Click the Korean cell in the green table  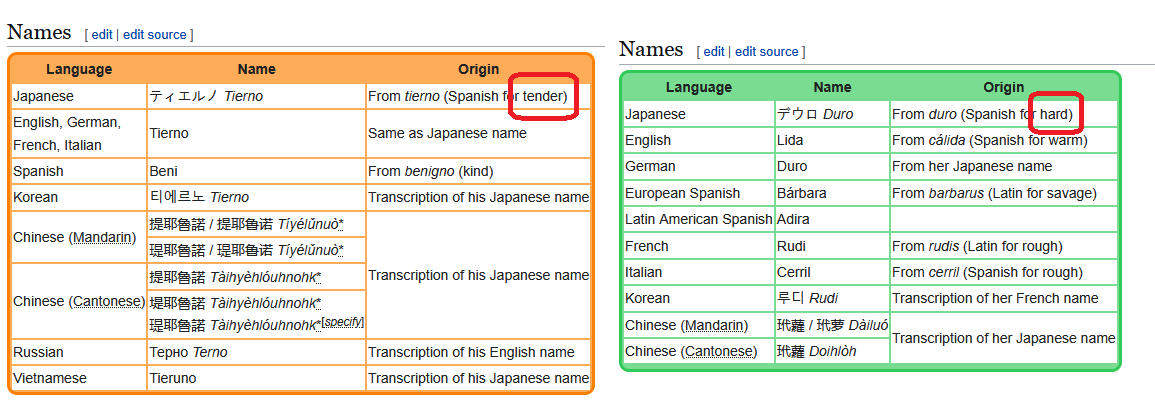tap(698, 298)
